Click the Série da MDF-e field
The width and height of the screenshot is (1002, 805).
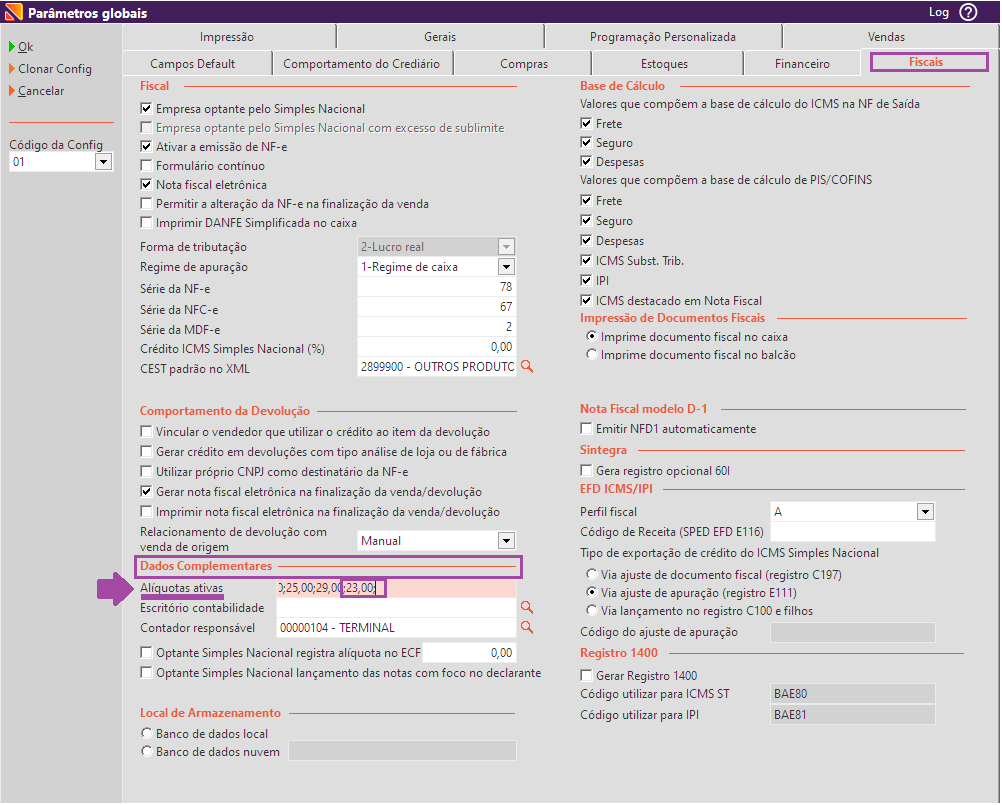(436, 327)
